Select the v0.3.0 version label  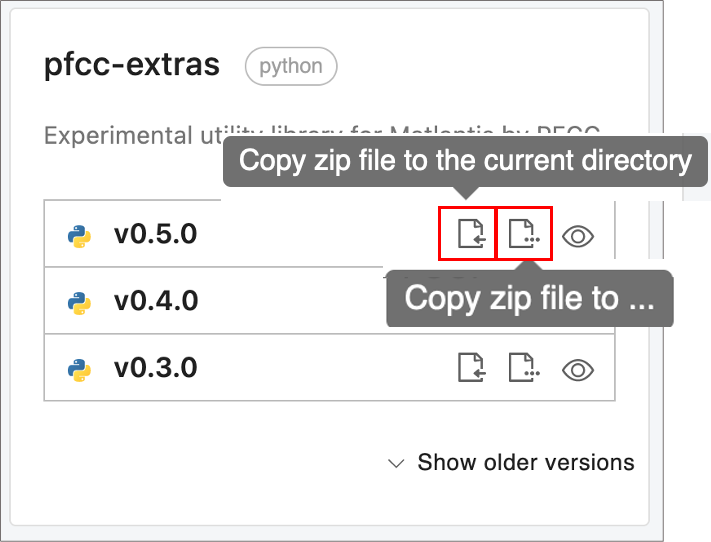[155, 368]
